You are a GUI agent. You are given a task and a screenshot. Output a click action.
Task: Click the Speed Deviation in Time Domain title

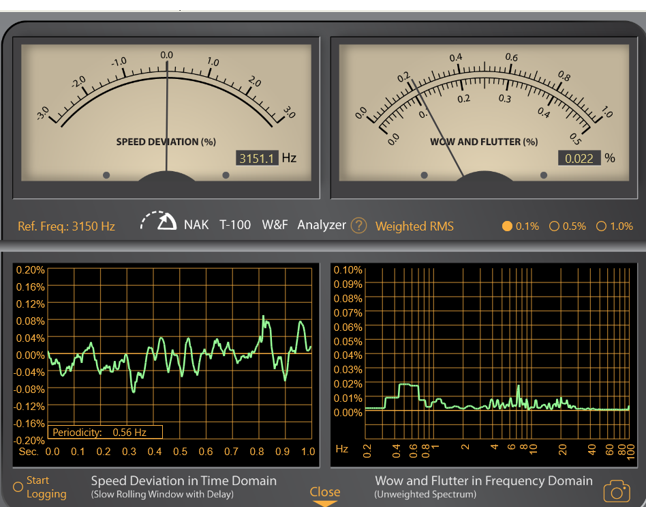tap(183, 481)
